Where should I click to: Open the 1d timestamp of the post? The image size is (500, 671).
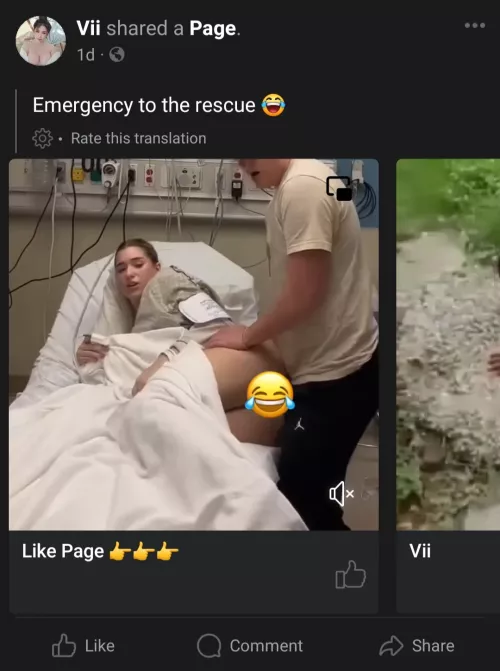[86, 54]
